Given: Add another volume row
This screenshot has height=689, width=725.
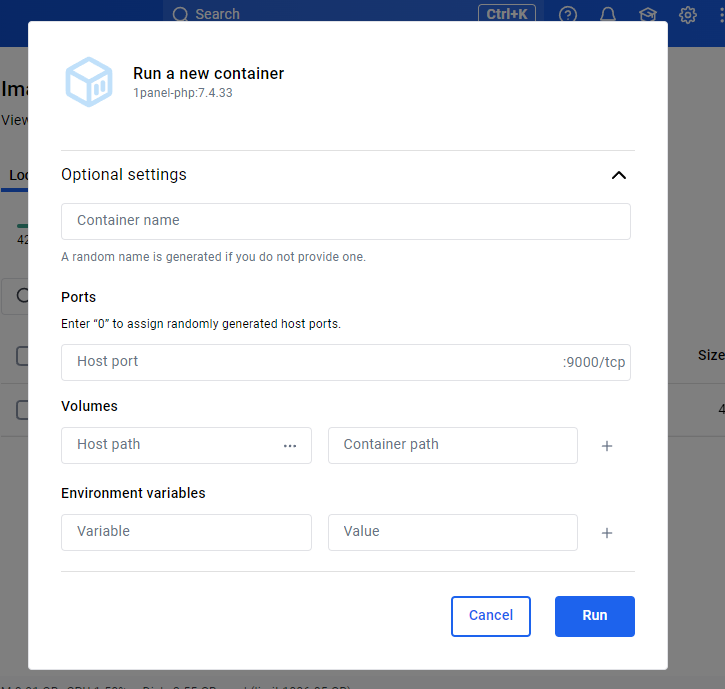Looking at the screenshot, I should pyautogui.click(x=607, y=446).
